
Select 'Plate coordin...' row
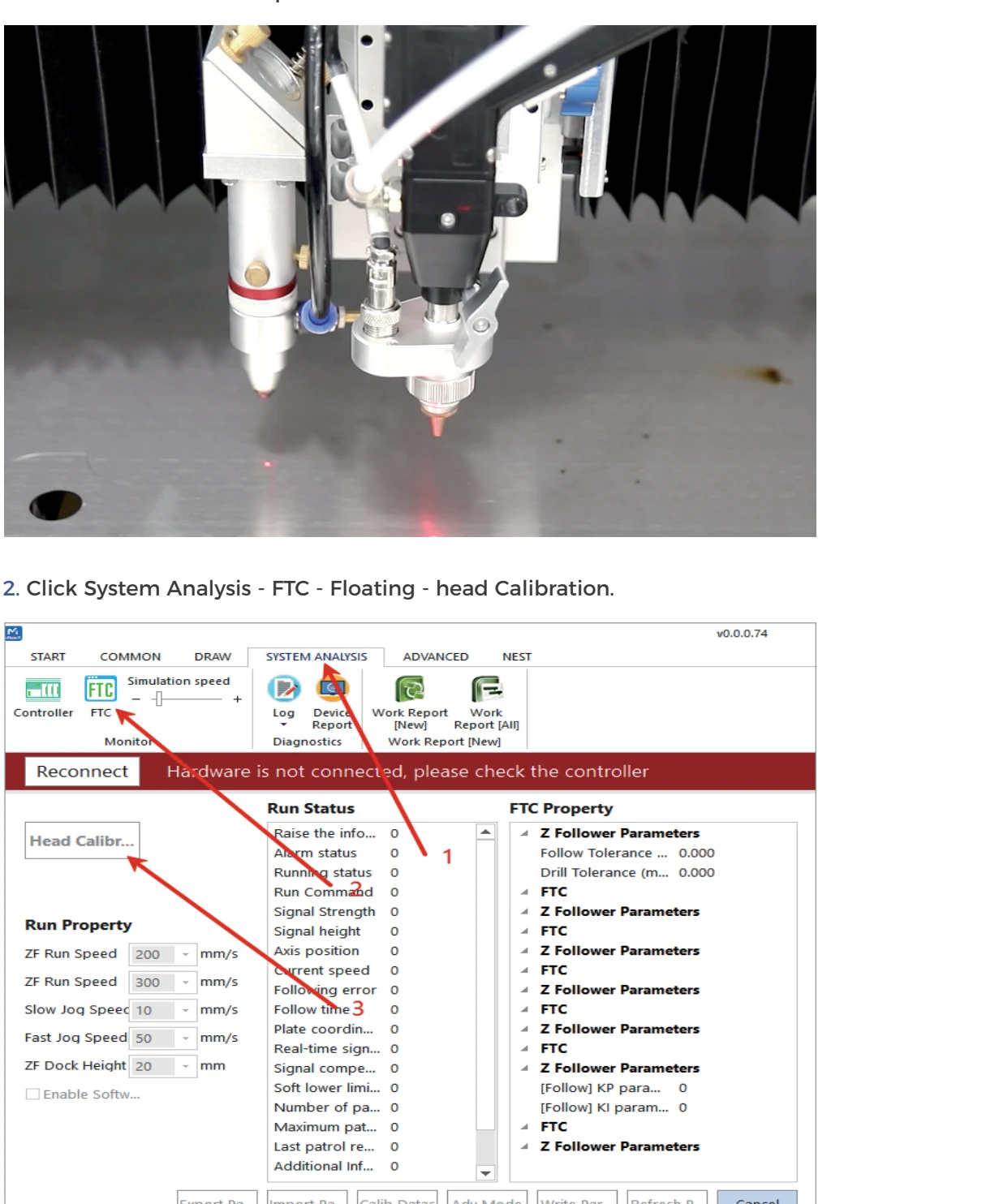pyautogui.click(x=371, y=1029)
